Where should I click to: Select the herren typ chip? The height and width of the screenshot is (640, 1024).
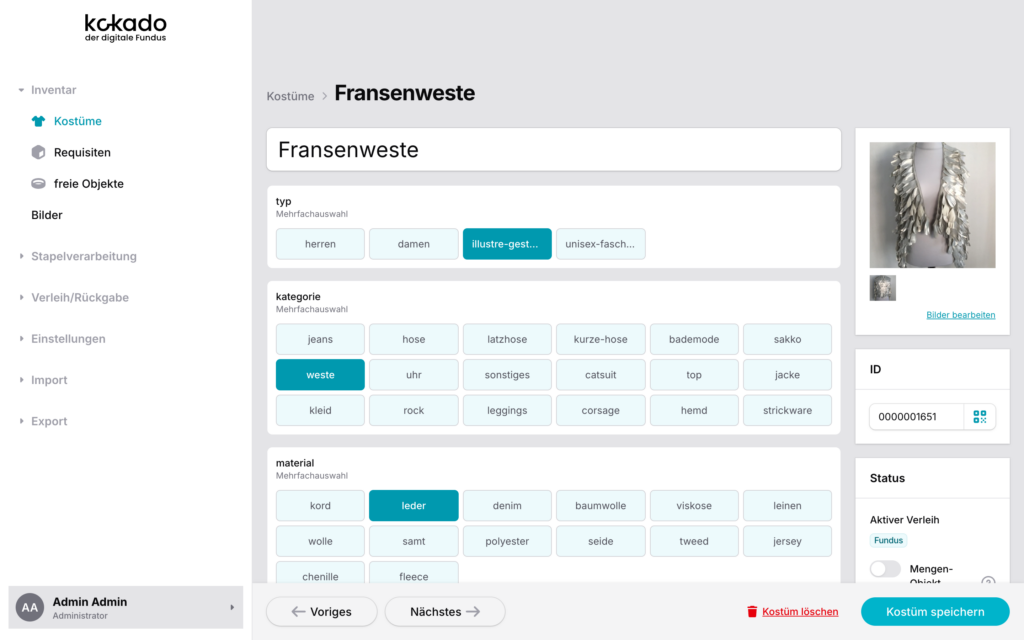click(x=320, y=244)
